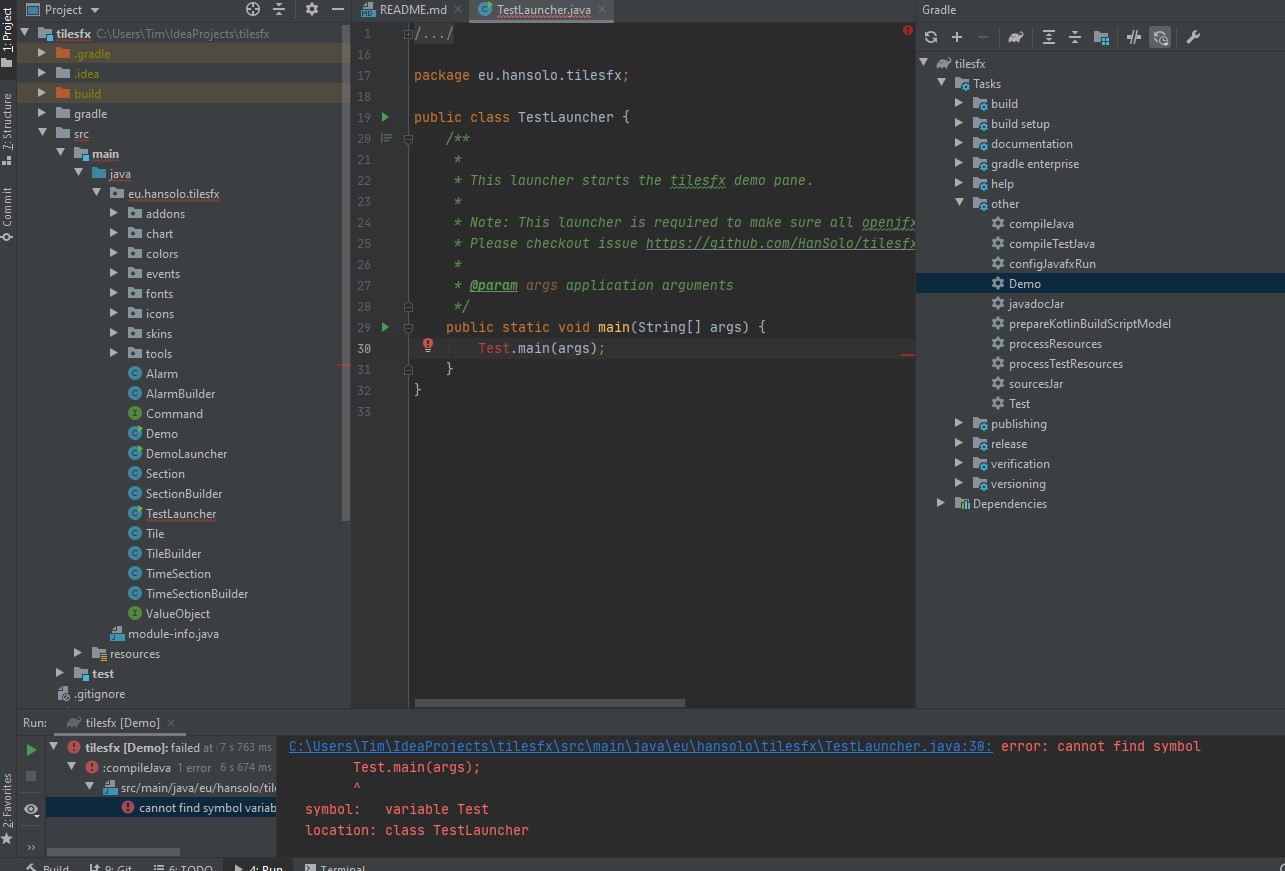The height and width of the screenshot is (871, 1285).
Task: Collapse all in Project panel
Action: (x=278, y=9)
